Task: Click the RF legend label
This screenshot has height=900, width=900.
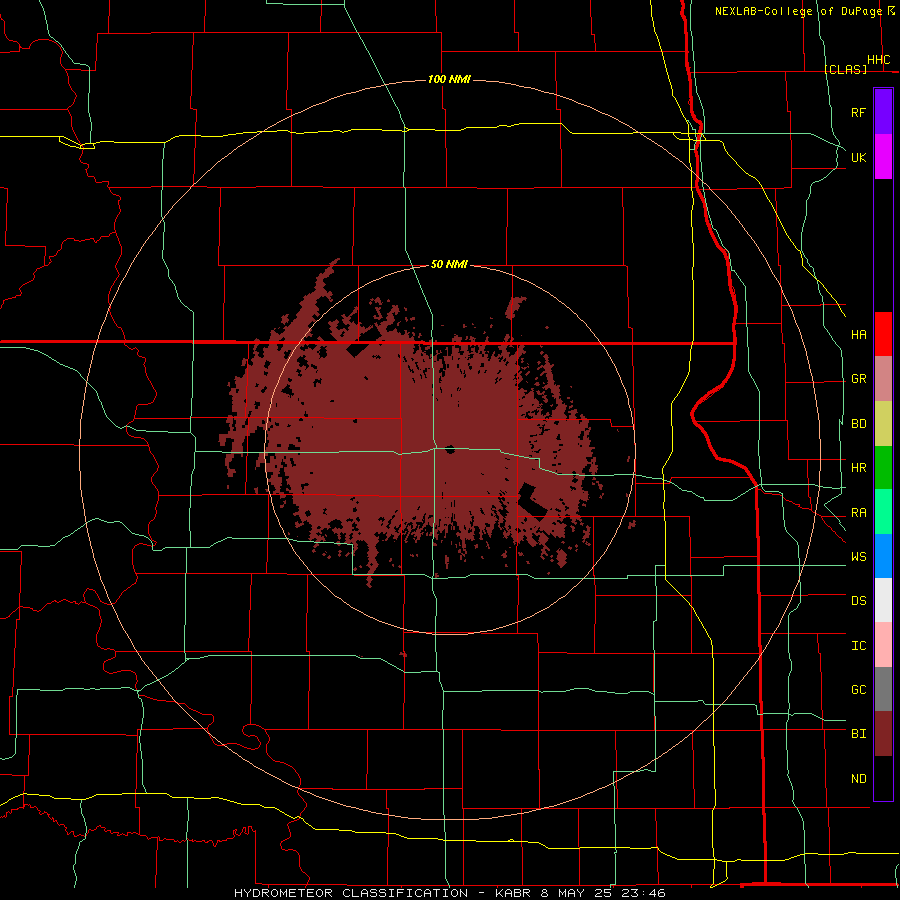Action: click(858, 112)
